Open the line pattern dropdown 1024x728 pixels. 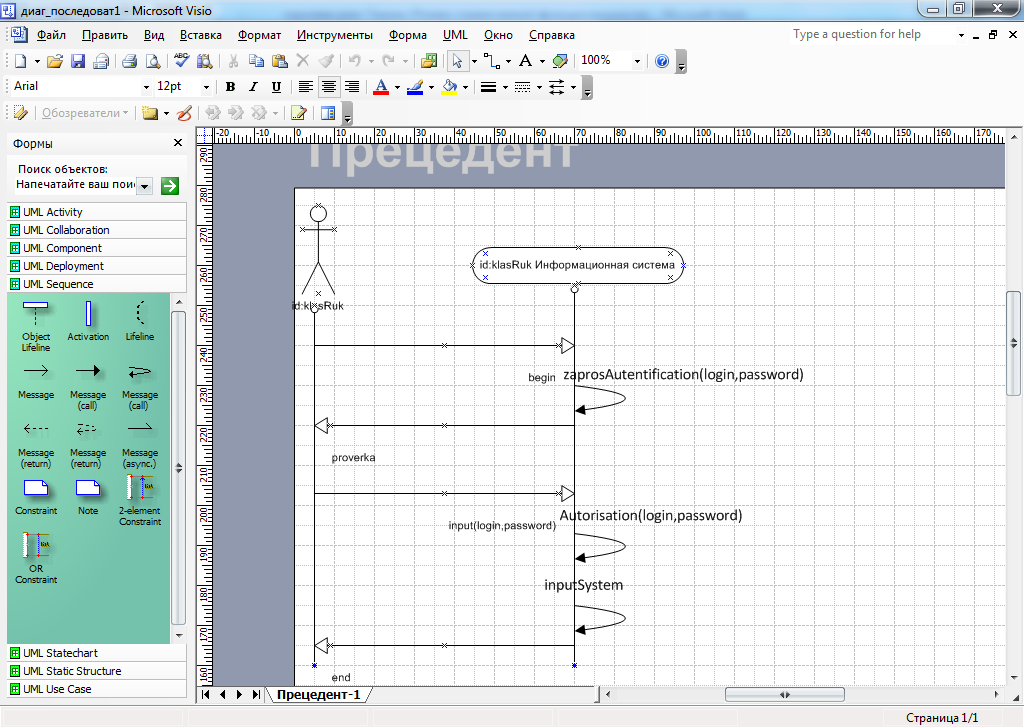pyautogui.click(x=539, y=87)
